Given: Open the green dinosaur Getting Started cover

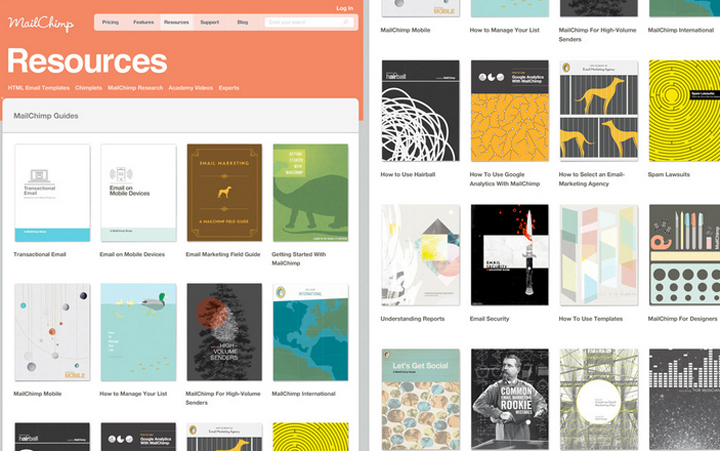Looking at the screenshot, I should [x=310, y=193].
